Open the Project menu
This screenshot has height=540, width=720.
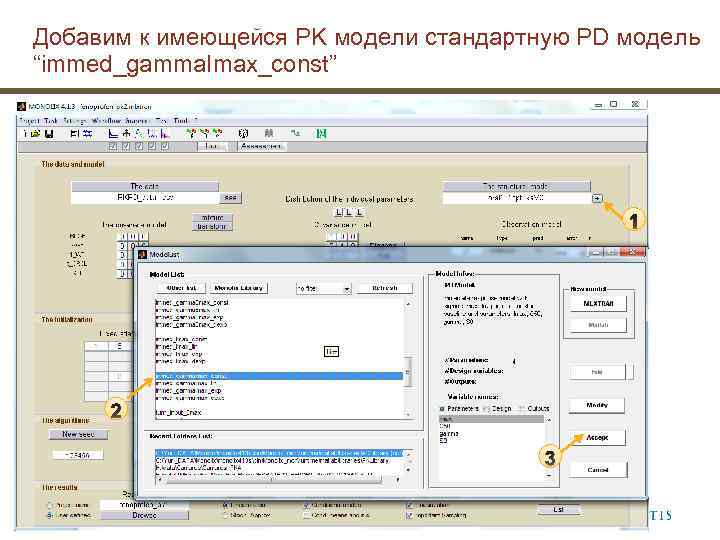tap(28, 120)
